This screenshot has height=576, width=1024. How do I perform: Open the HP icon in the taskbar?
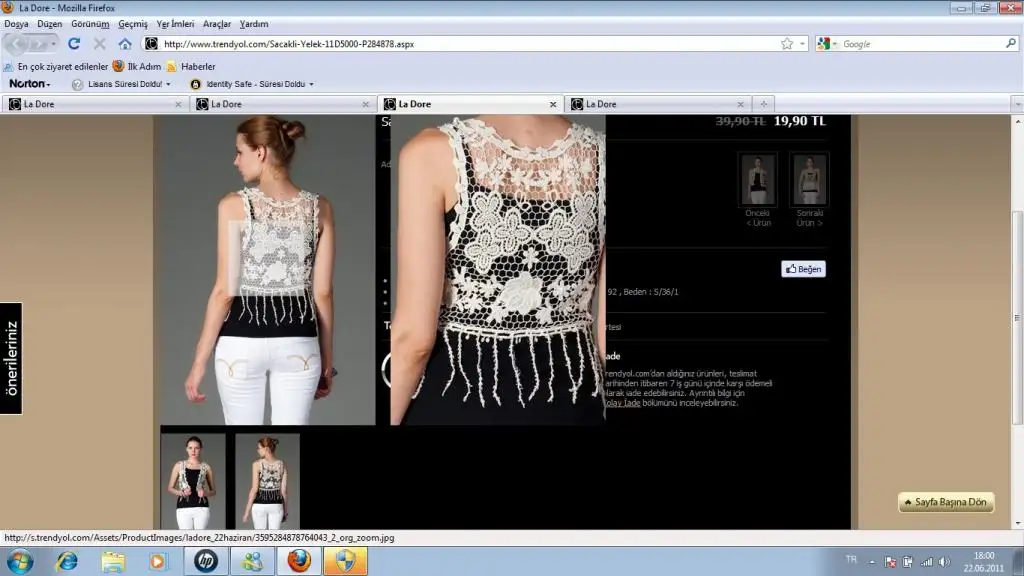coord(204,561)
